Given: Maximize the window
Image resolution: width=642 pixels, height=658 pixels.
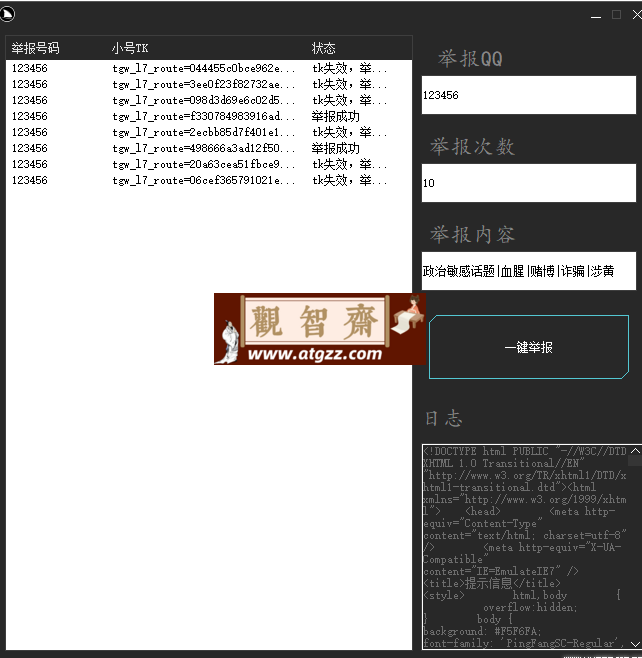Looking at the screenshot, I should coord(616,15).
